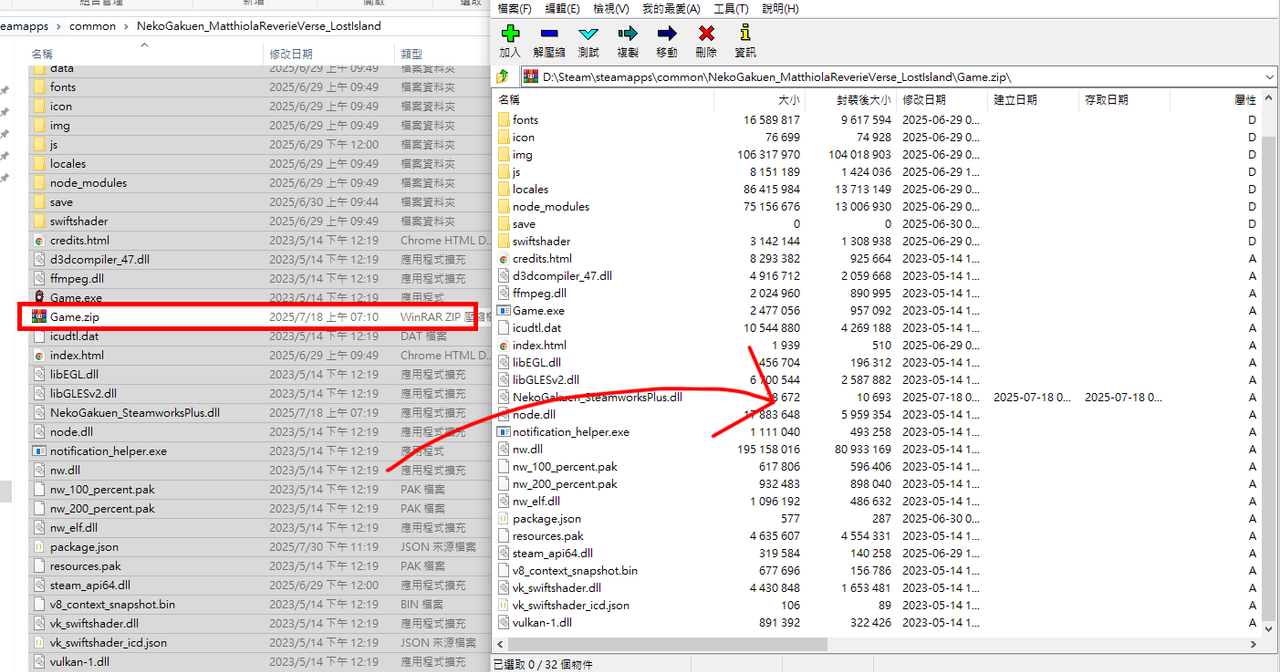Click the archive icon in 7-Zip address bar

tap(531, 76)
